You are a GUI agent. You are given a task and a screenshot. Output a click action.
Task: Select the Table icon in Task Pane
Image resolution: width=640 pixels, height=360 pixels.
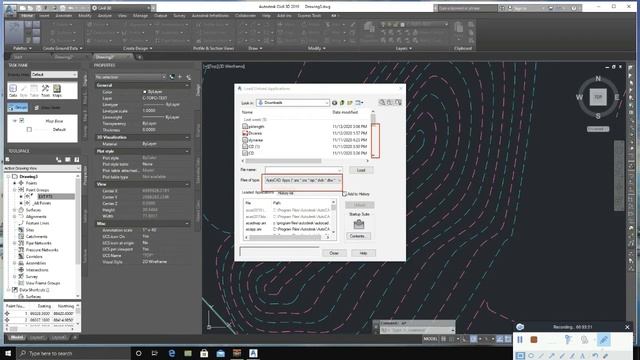(34, 91)
